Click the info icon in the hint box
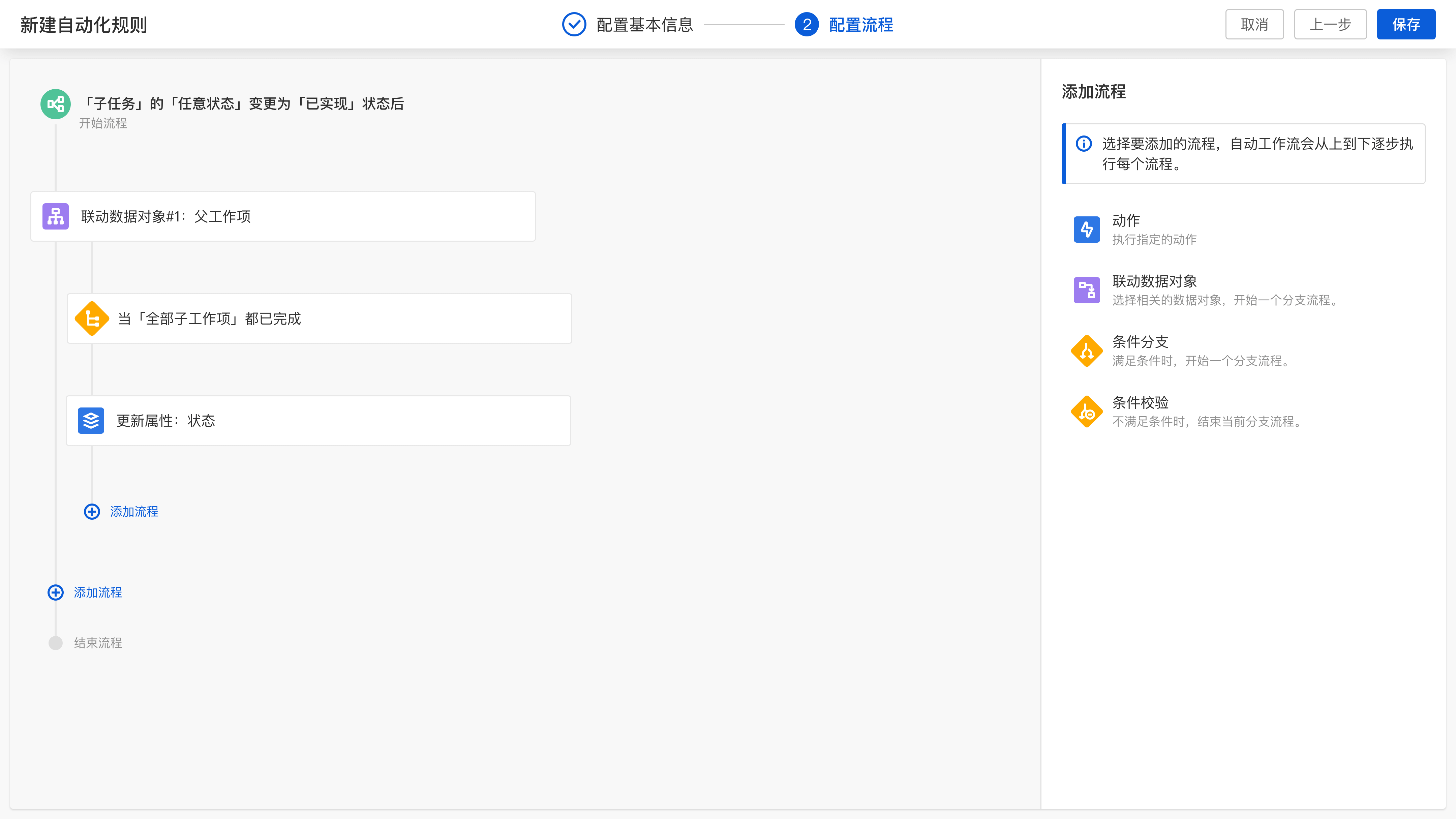This screenshot has width=1456, height=819. (x=1084, y=144)
